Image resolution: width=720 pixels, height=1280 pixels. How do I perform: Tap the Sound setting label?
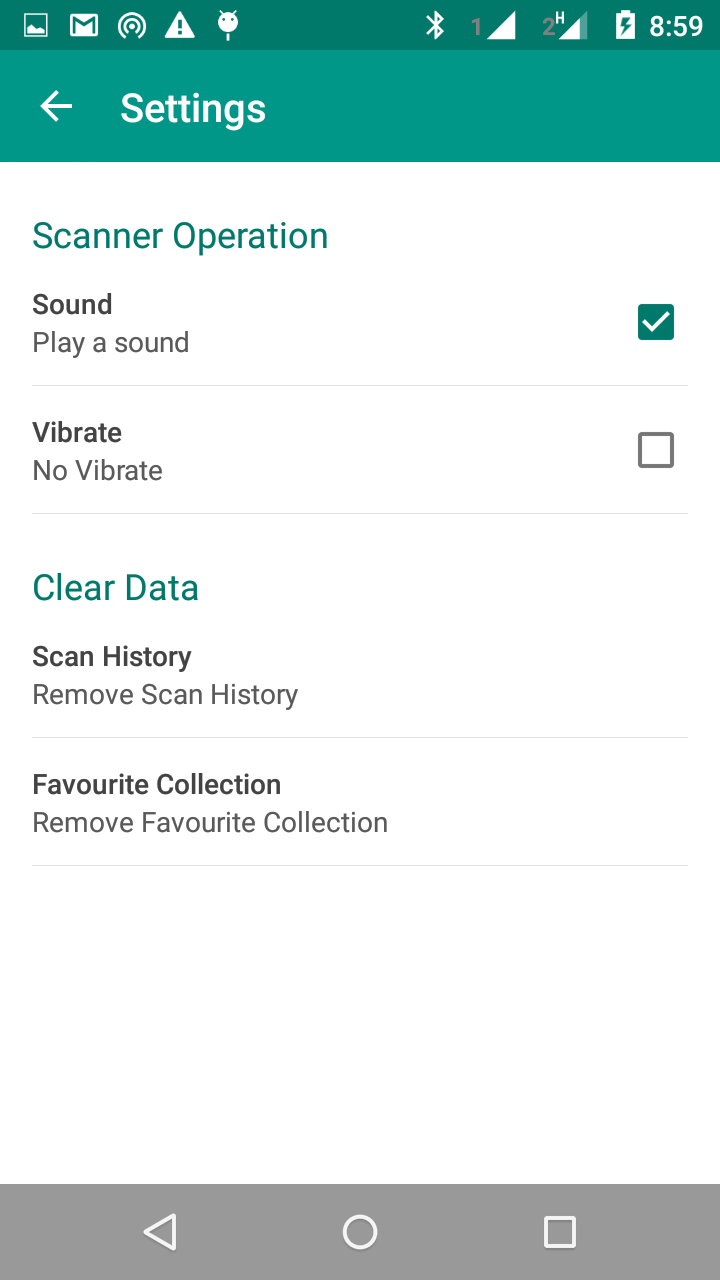click(72, 304)
